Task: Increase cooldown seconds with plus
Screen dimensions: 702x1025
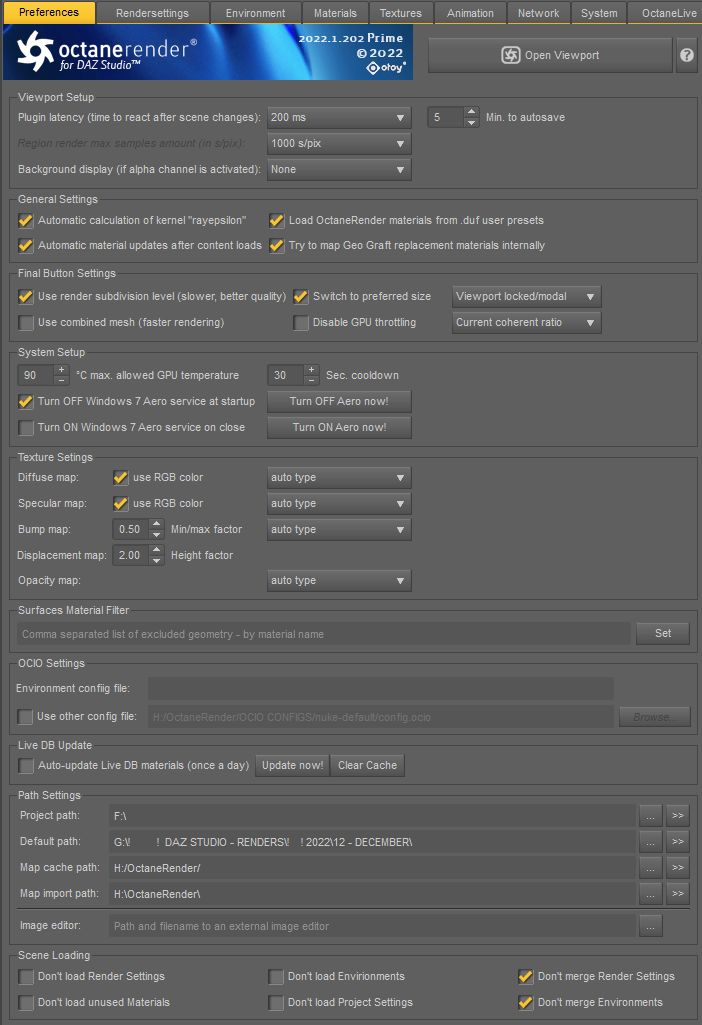Action: click(x=311, y=370)
